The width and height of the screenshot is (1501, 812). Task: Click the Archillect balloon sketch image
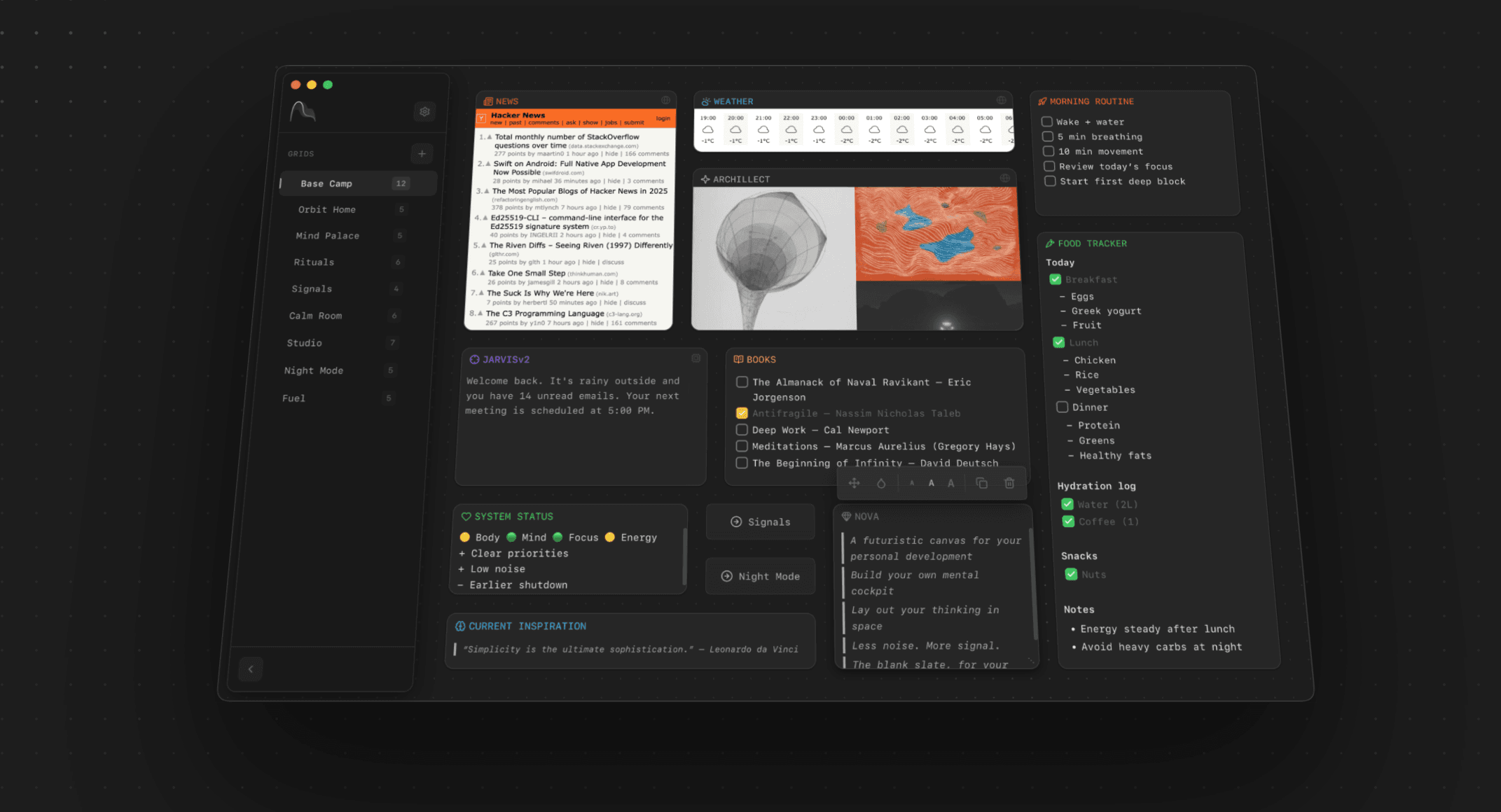pos(774,258)
